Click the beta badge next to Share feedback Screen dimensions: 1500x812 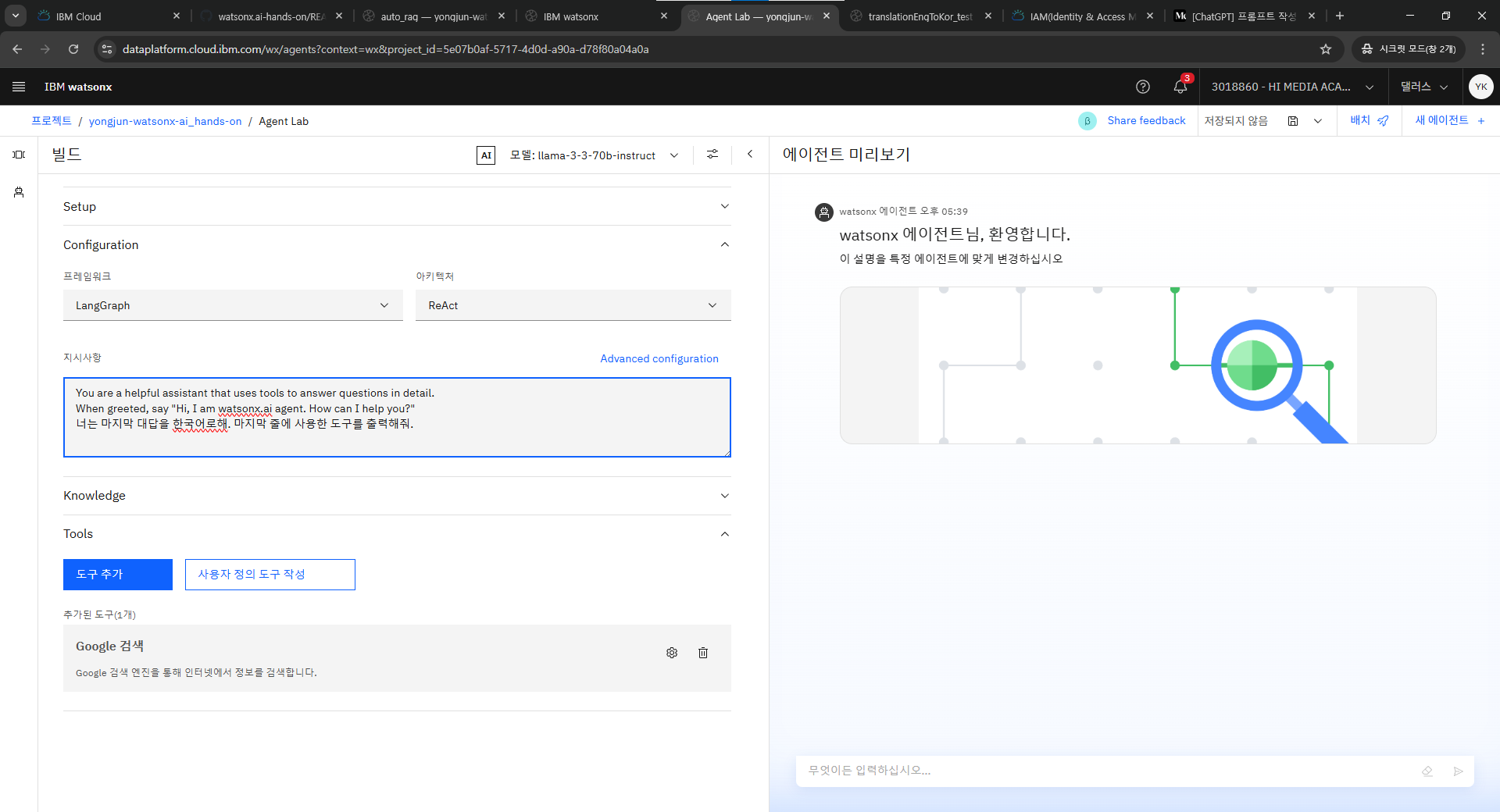click(1087, 121)
